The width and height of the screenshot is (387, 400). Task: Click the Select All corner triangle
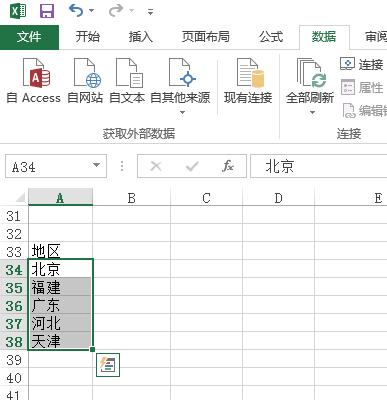(x=20, y=198)
